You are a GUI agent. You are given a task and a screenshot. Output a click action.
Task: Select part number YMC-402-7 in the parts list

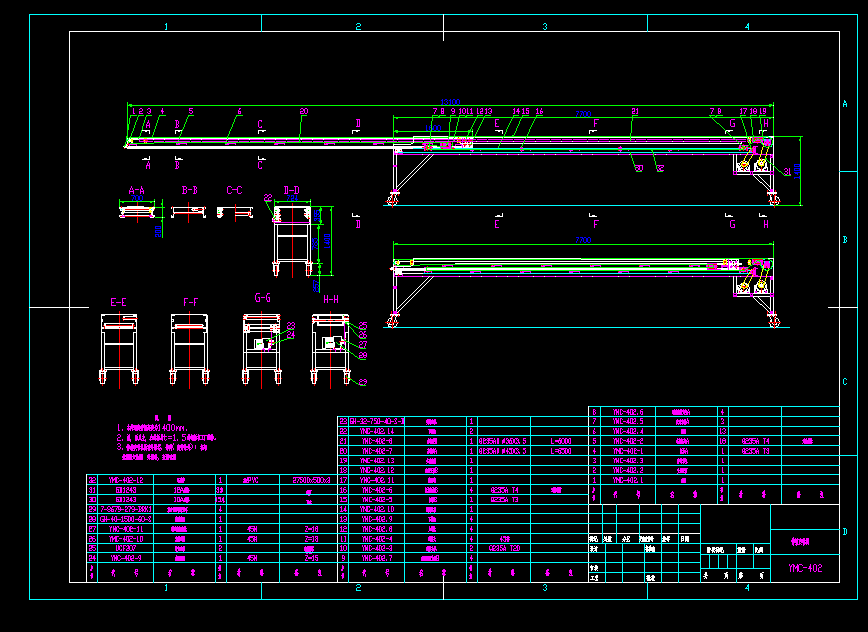tap(377, 451)
